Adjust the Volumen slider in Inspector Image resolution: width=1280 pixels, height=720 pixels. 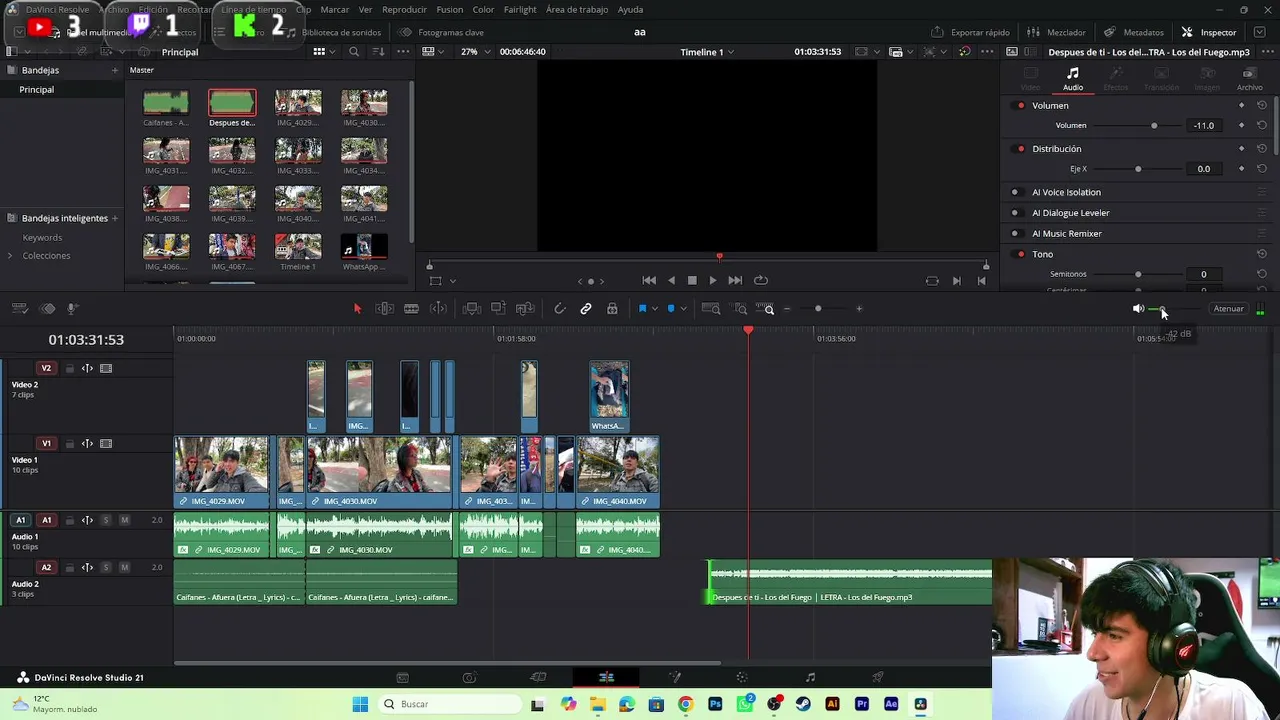tap(1154, 126)
